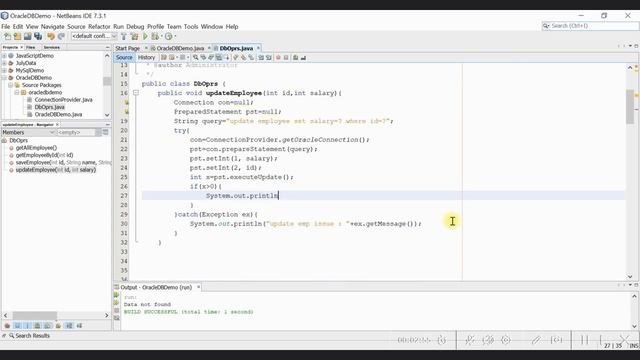Open Search Results at the bottom
The height and width of the screenshot is (360, 640).
click(29, 336)
